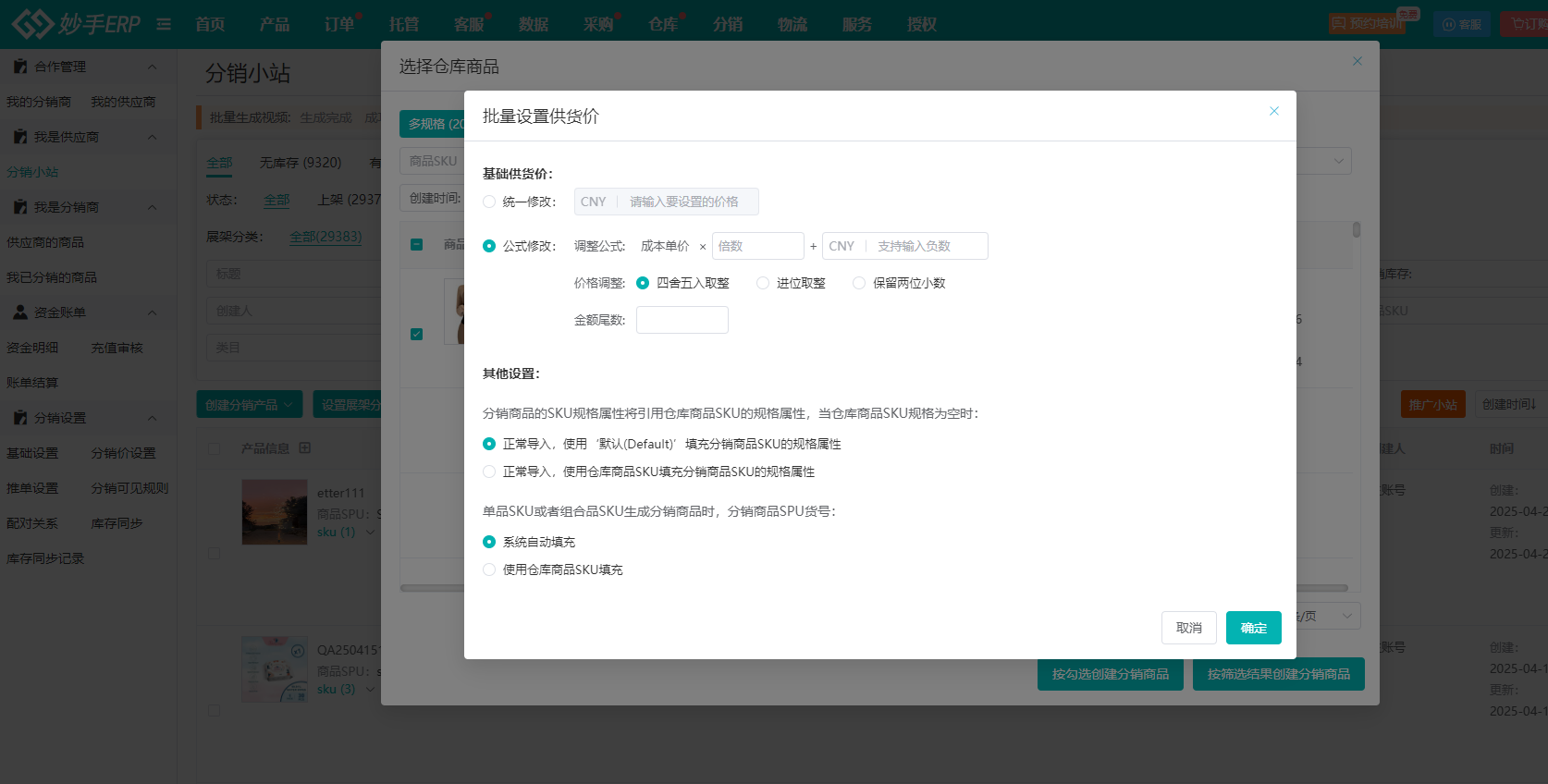Click the 推广小站 button
This screenshot has width=1548, height=784.
coord(1433,405)
